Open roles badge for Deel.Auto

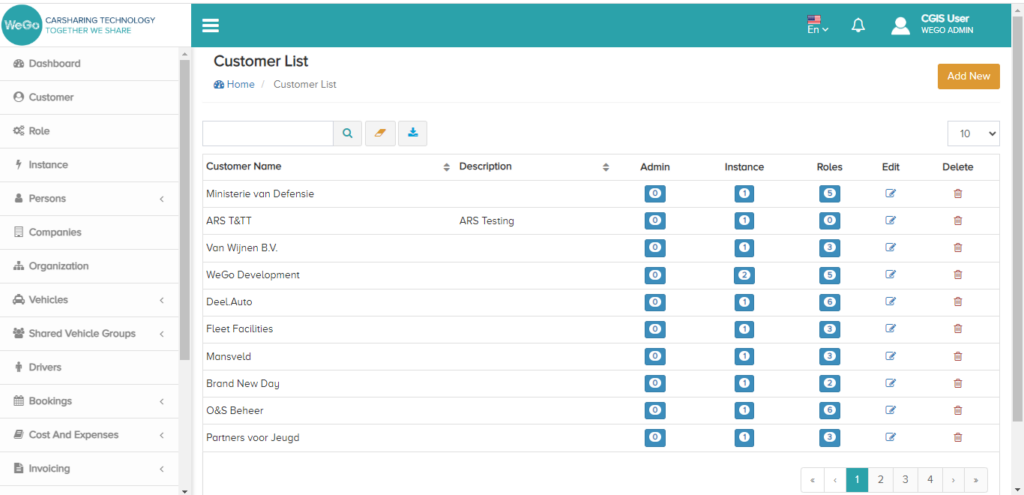point(829,302)
